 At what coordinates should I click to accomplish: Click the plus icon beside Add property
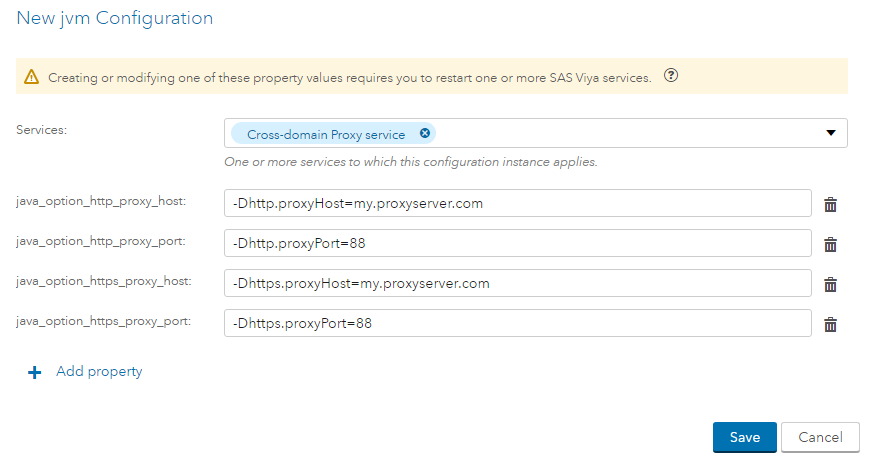pyautogui.click(x=35, y=372)
